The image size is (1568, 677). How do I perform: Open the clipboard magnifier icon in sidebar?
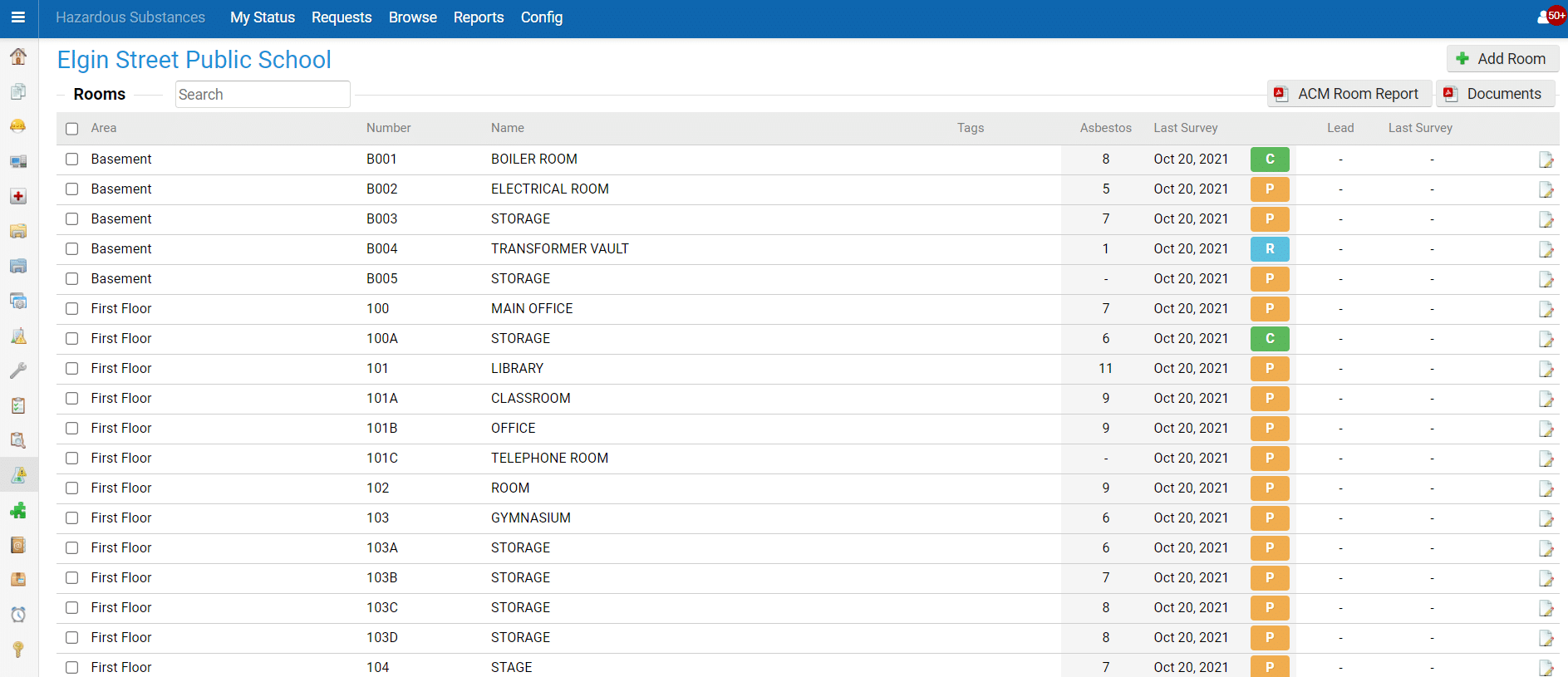18,440
